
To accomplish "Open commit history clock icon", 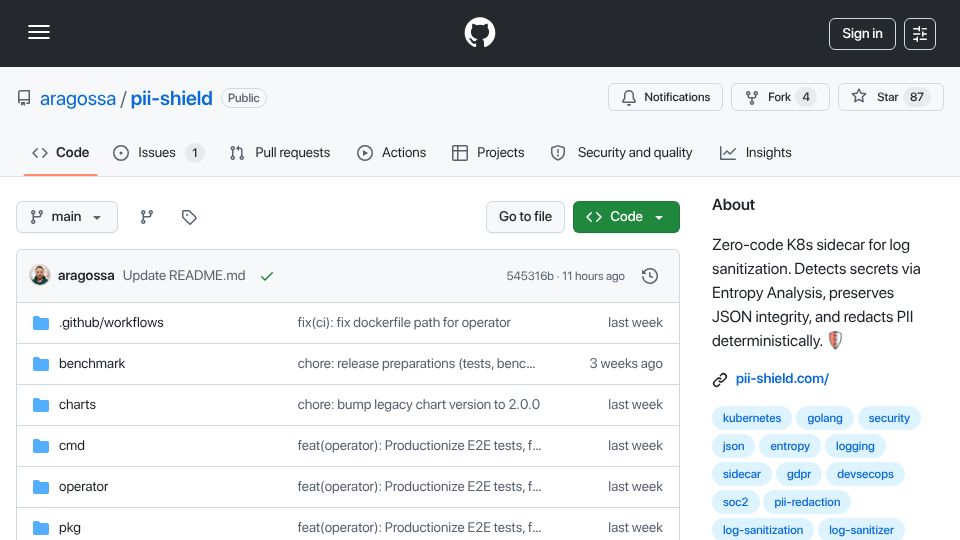I will pos(650,276).
